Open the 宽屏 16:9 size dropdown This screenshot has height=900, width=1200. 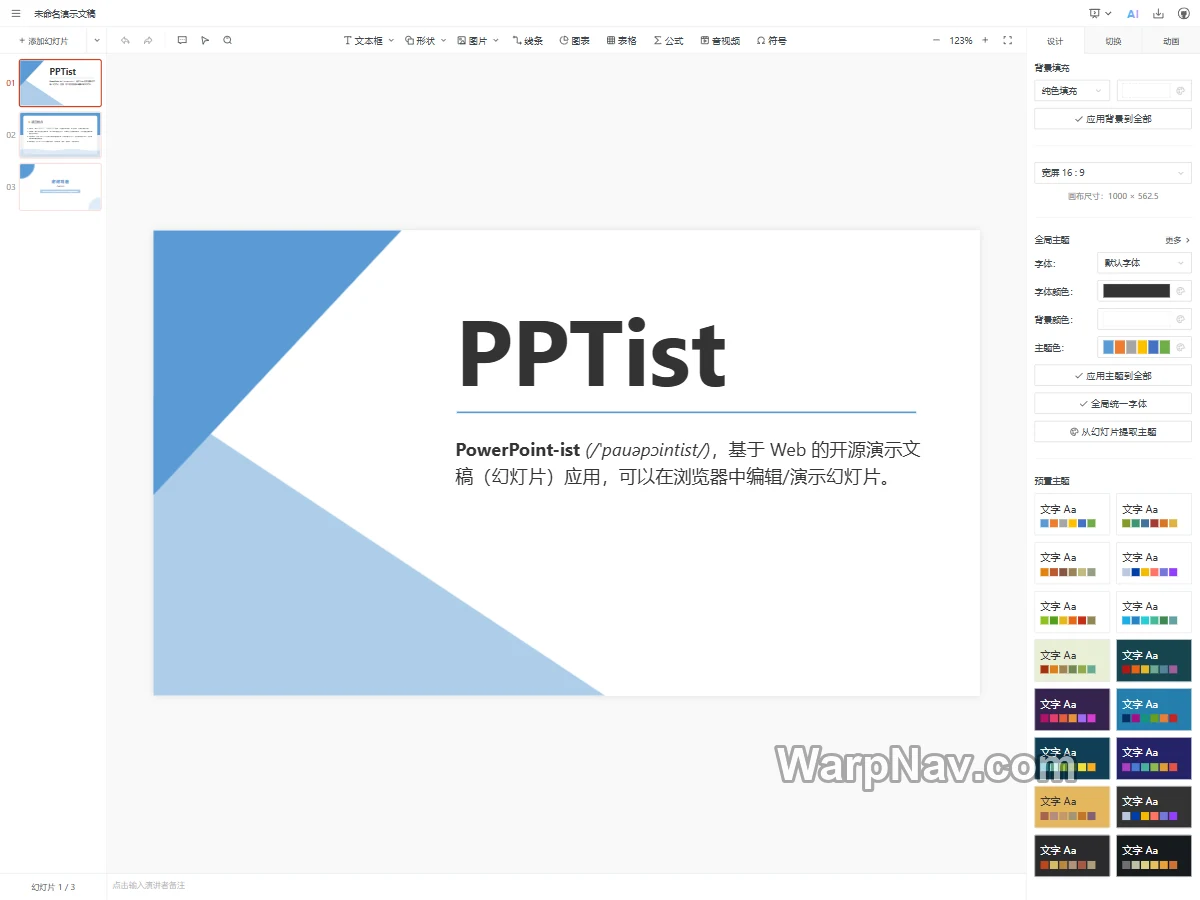pyautogui.click(x=1113, y=173)
